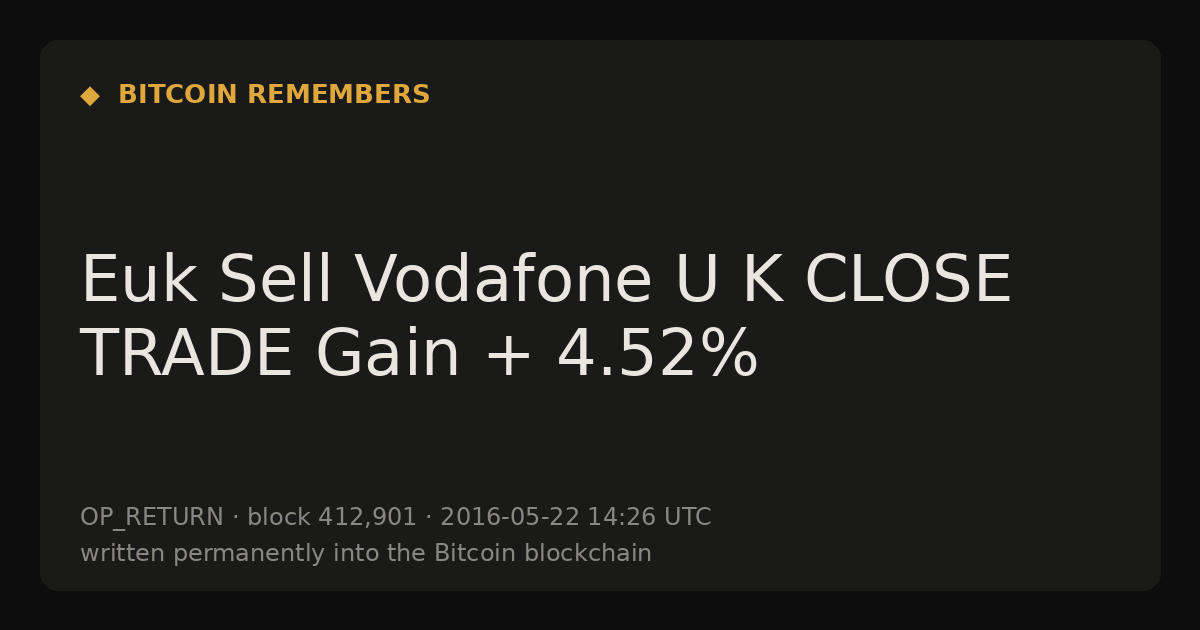Click the word Gain in the message
This screenshot has height=630, width=1200.
pyautogui.click(x=388, y=355)
